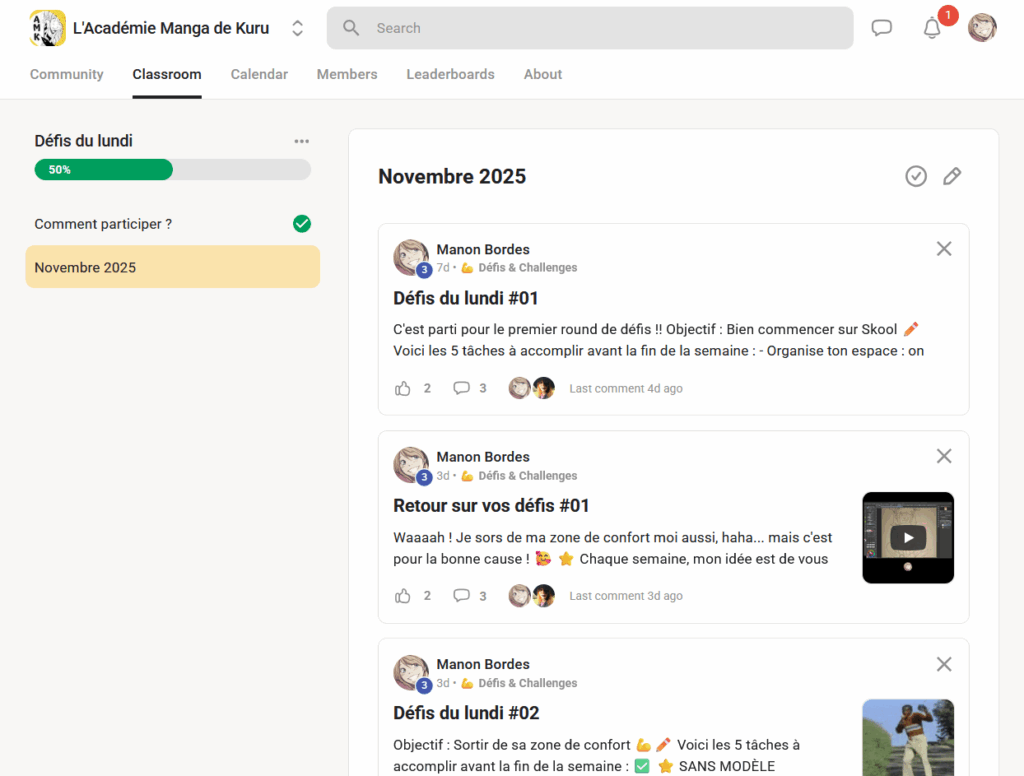The height and width of the screenshot is (776, 1024).
Task: Dismiss the Défis du lundi #02 post
Action: point(943,663)
